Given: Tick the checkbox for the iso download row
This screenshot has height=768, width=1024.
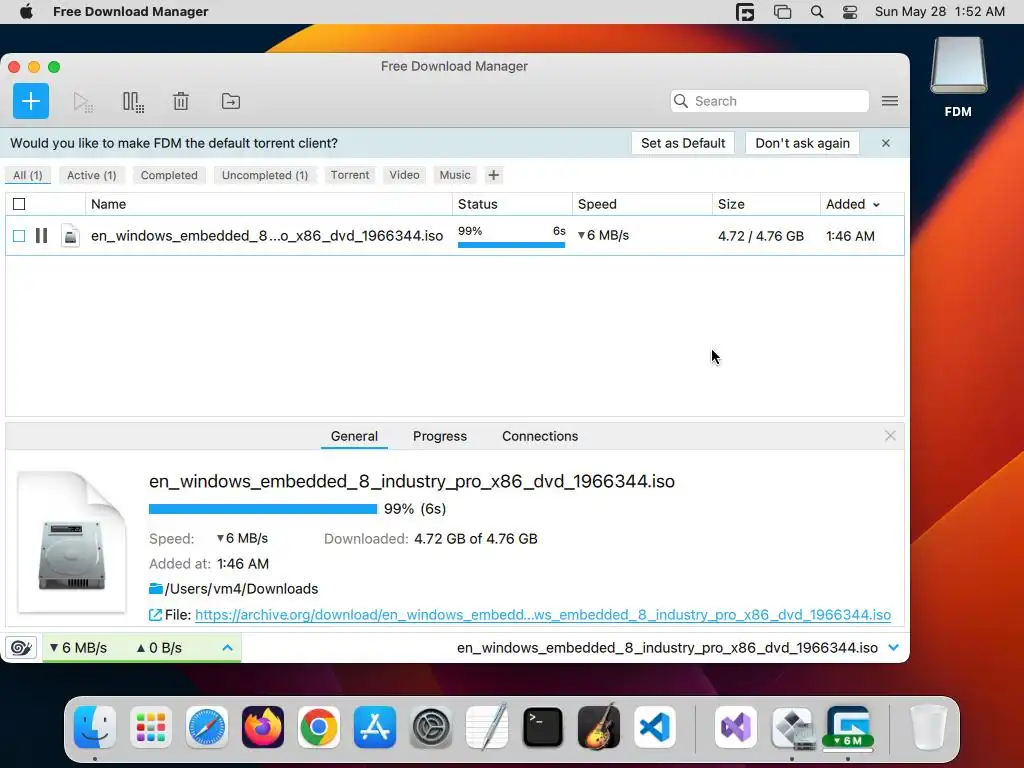Looking at the screenshot, I should coord(19,236).
